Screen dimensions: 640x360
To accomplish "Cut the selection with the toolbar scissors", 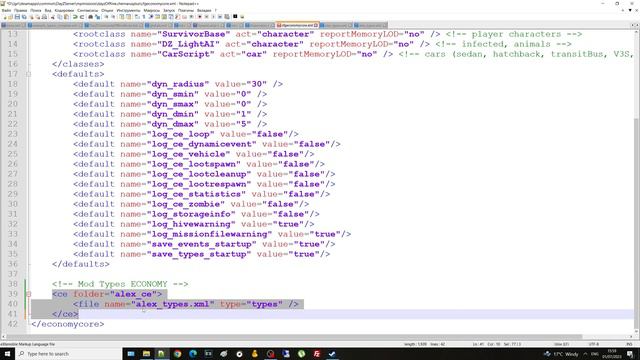I will click(52, 17).
